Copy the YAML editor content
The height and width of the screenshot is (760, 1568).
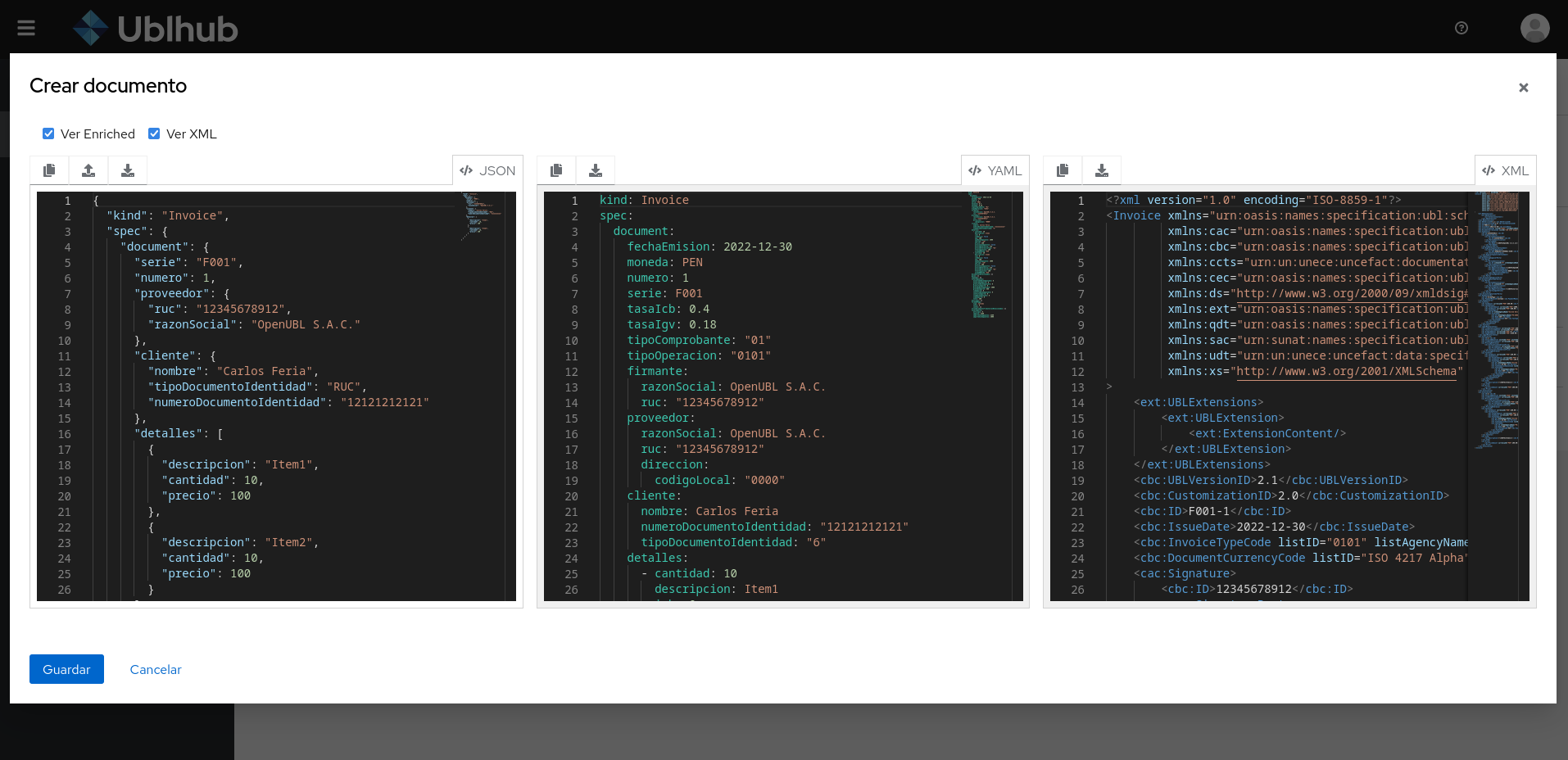pyautogui.click(x=556, y=170)
